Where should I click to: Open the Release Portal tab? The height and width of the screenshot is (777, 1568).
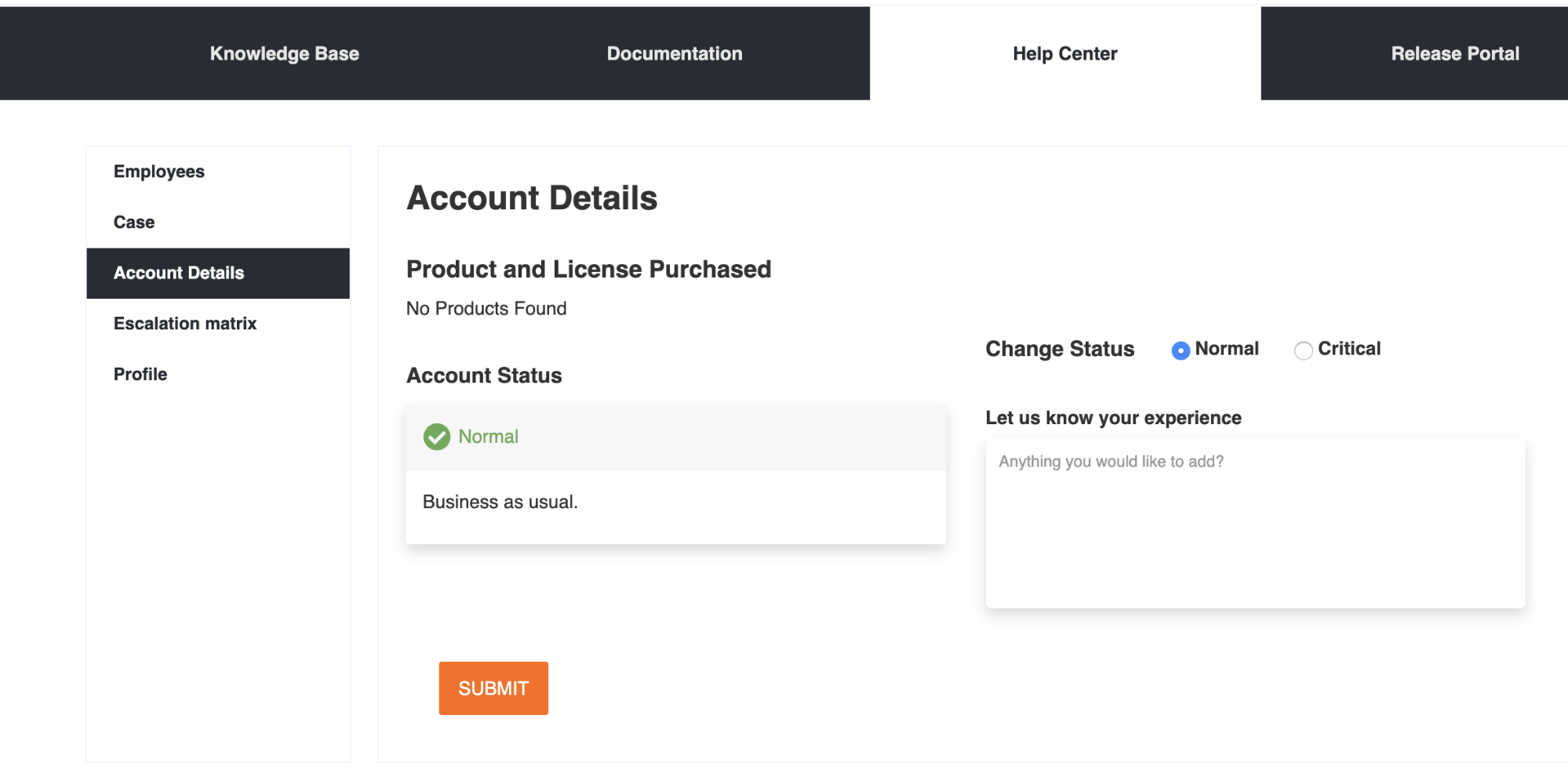coord(1454,53)
